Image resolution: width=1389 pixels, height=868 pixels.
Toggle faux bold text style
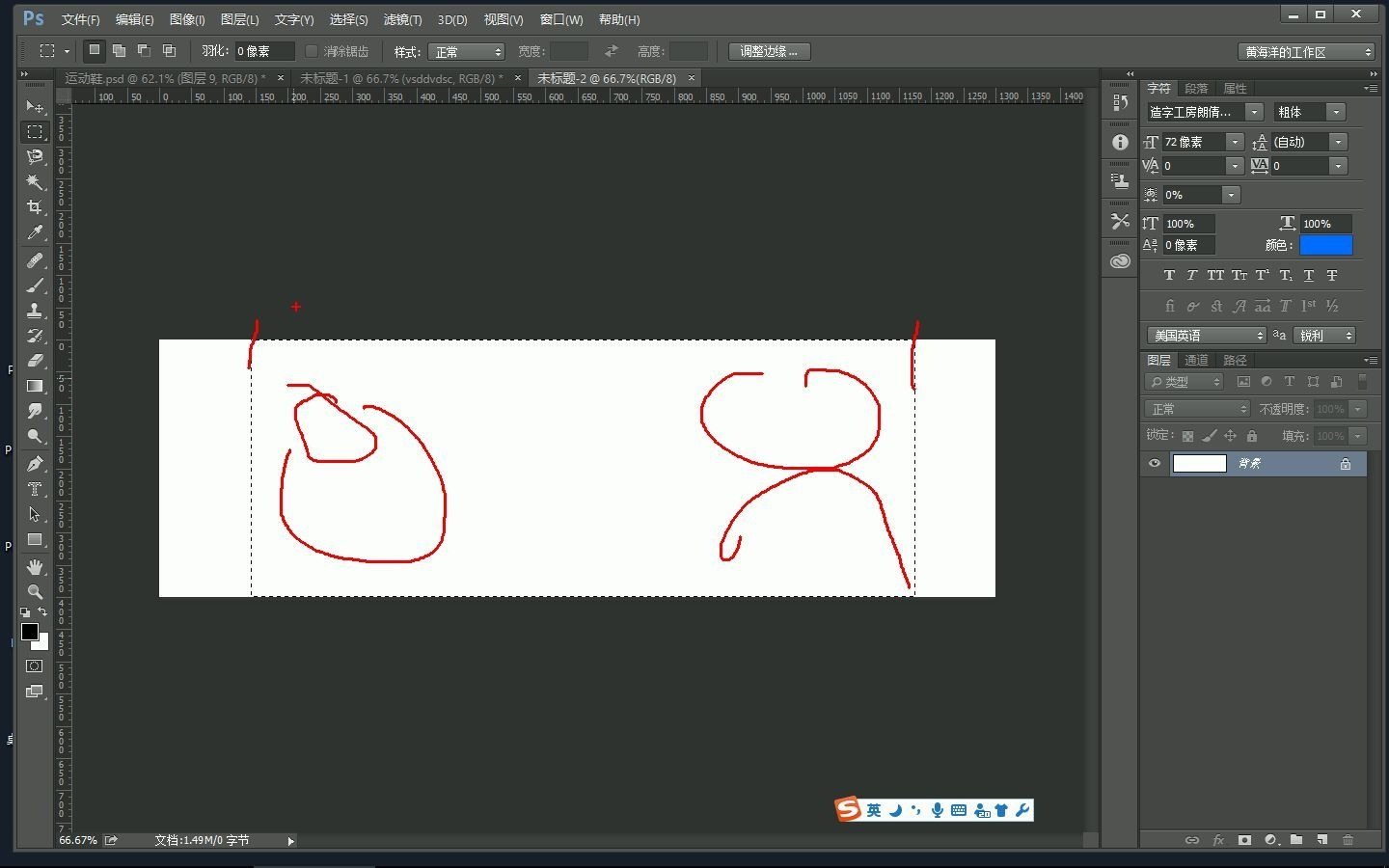(1169, 275)
